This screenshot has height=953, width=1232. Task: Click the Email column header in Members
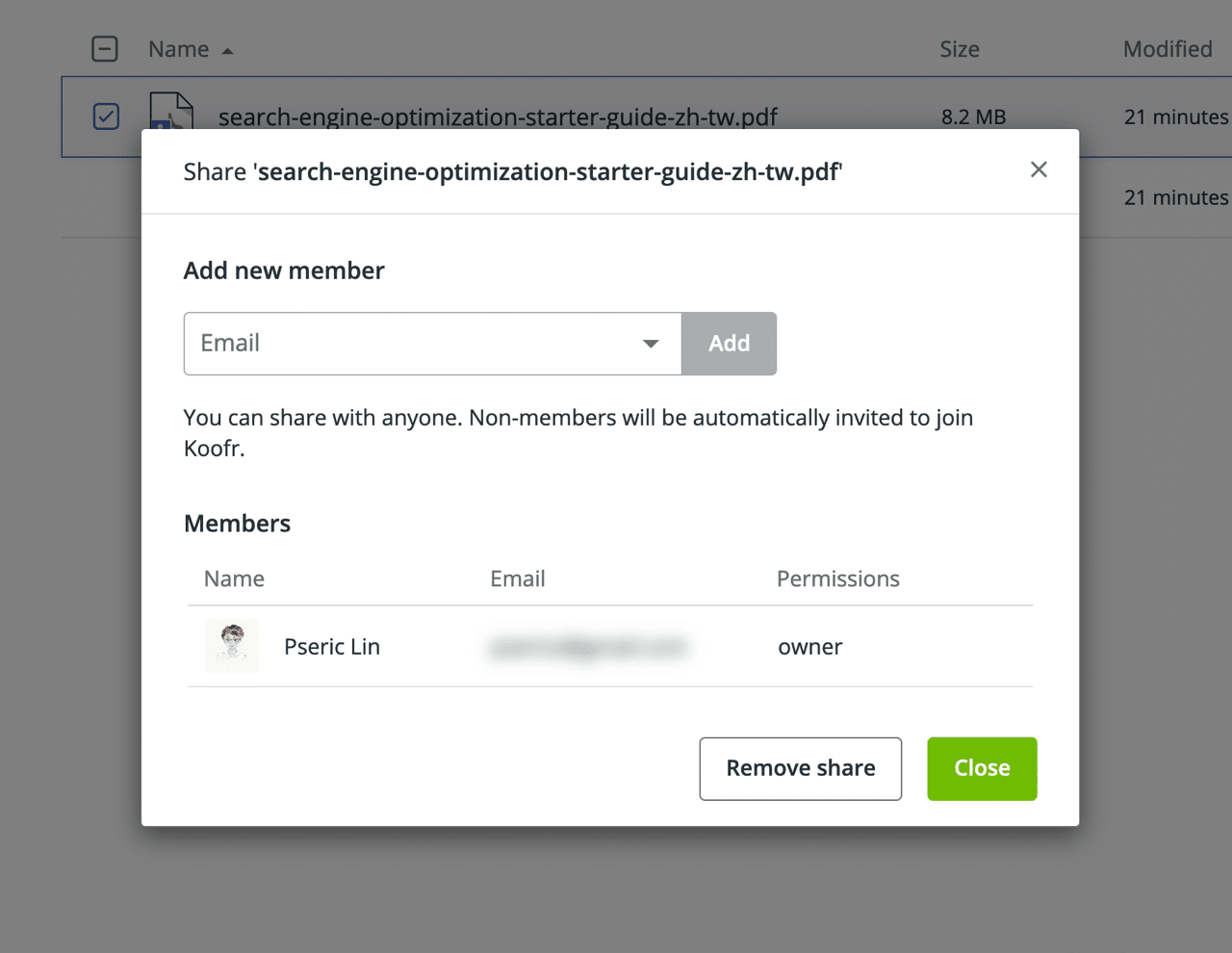point(517,579)
